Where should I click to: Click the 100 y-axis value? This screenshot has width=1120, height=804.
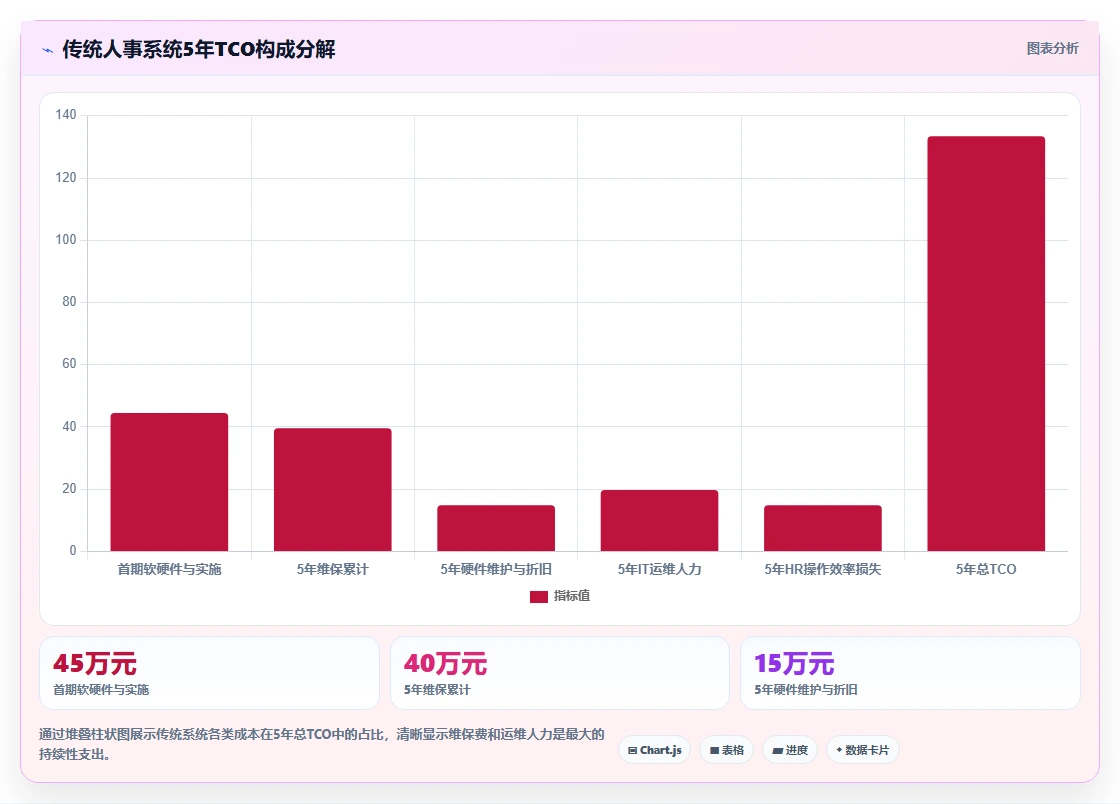pyautogui.click(x=66, y=239)
